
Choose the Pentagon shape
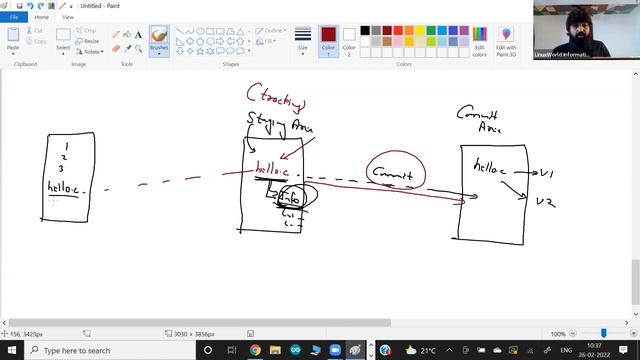(x=200, y=41)
